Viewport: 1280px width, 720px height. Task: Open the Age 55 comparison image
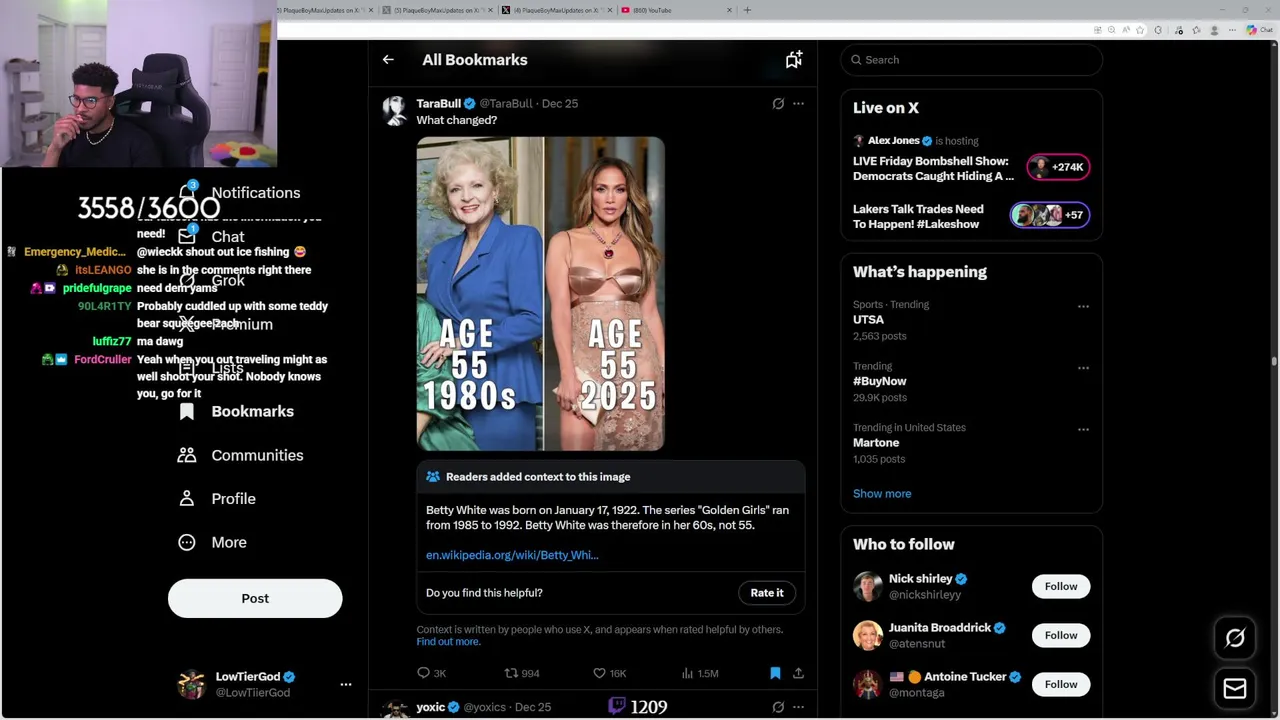coord(541,294)
